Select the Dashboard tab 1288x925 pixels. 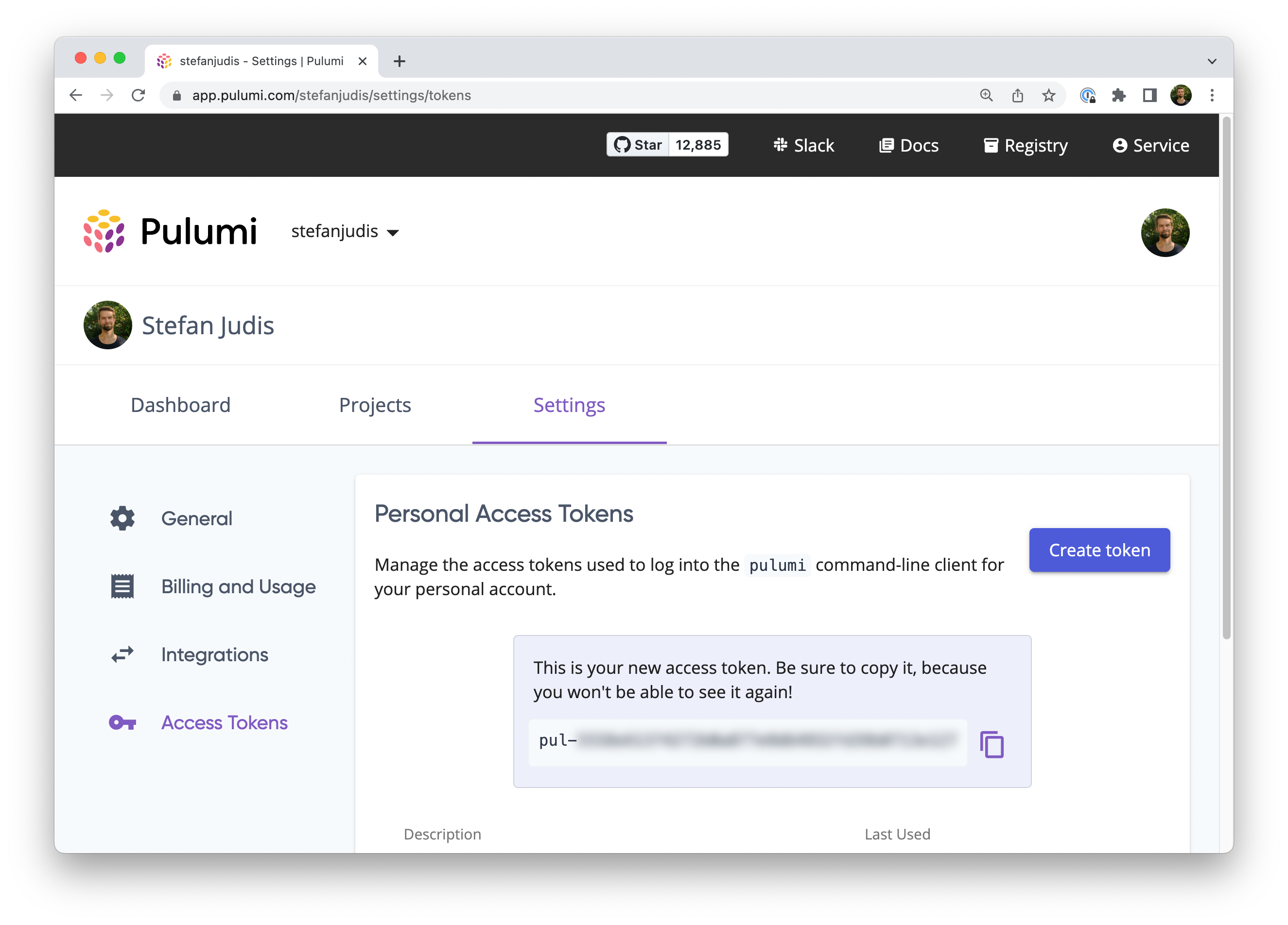[180, 405]
